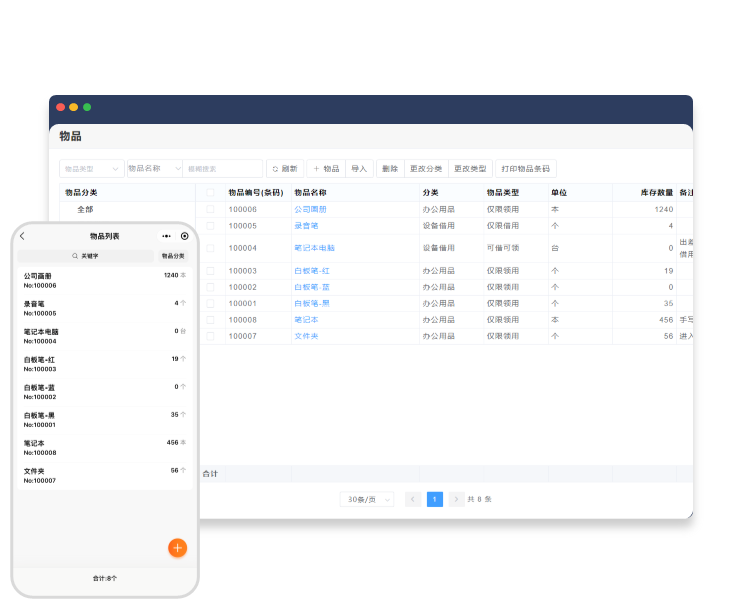Tap the 关键字 search field on phone

click(x=85, y=256)
